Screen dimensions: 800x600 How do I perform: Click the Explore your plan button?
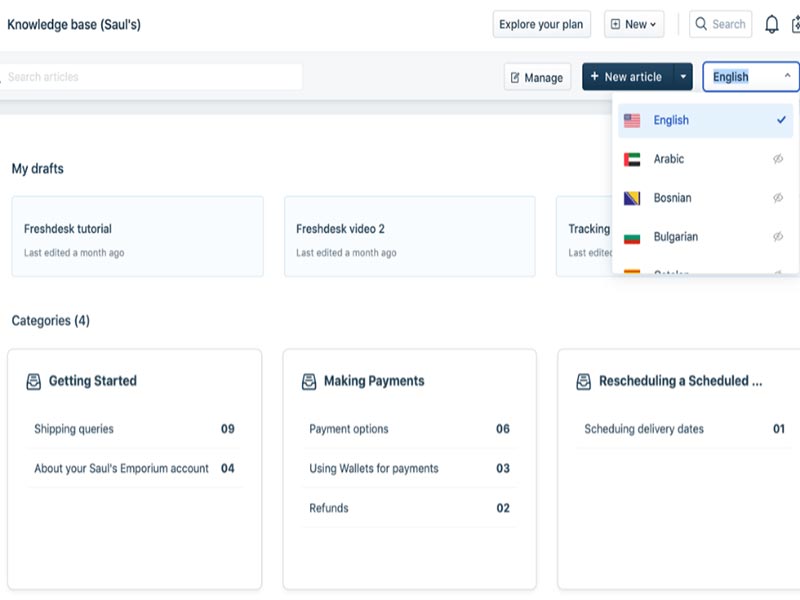click(x=540, y=23)
